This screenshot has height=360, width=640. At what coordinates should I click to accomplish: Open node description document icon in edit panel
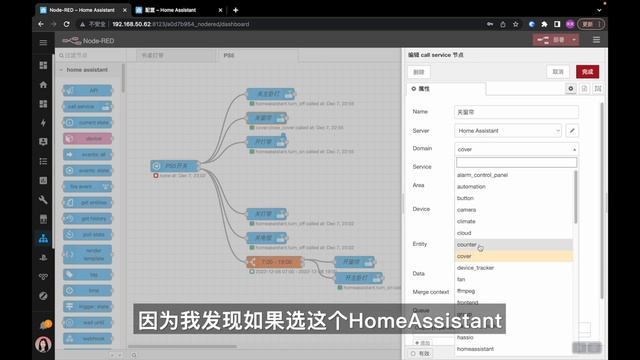point(584,89)
